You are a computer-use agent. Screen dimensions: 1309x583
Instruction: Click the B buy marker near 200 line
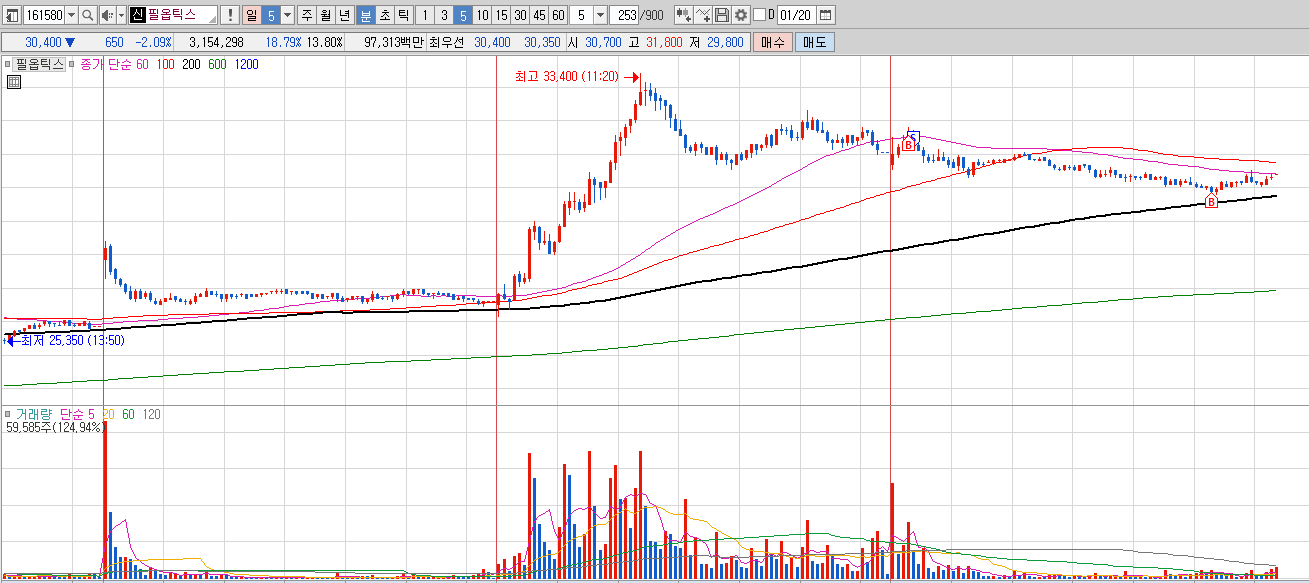coord(1211,202)
